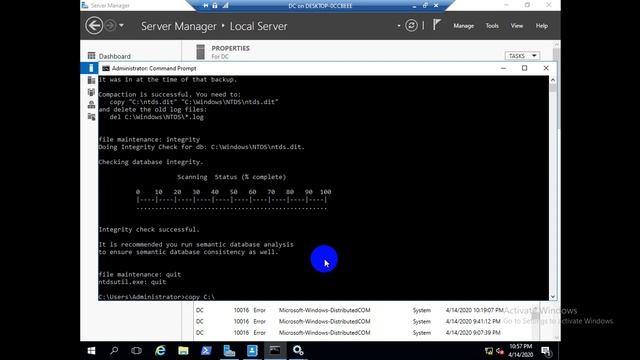Open the Windows Start menu
This screenshot has height=360, width=640.
tap(91, 351)
